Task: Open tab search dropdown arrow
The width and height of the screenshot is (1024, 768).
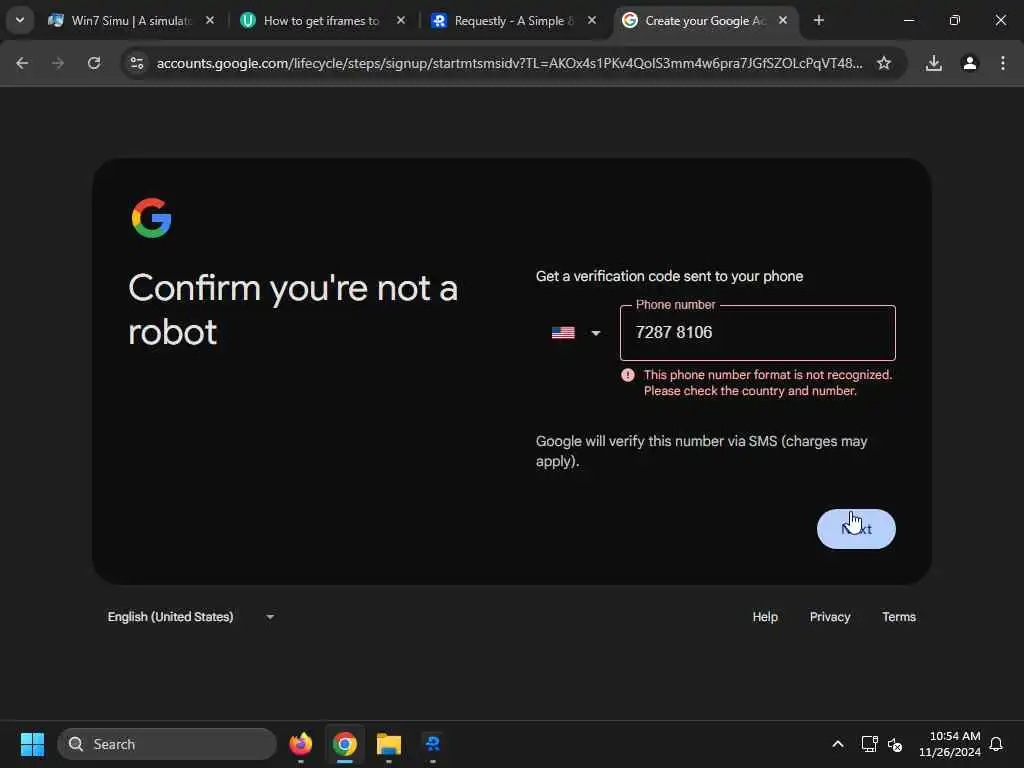Action: [x=20, y=20]
